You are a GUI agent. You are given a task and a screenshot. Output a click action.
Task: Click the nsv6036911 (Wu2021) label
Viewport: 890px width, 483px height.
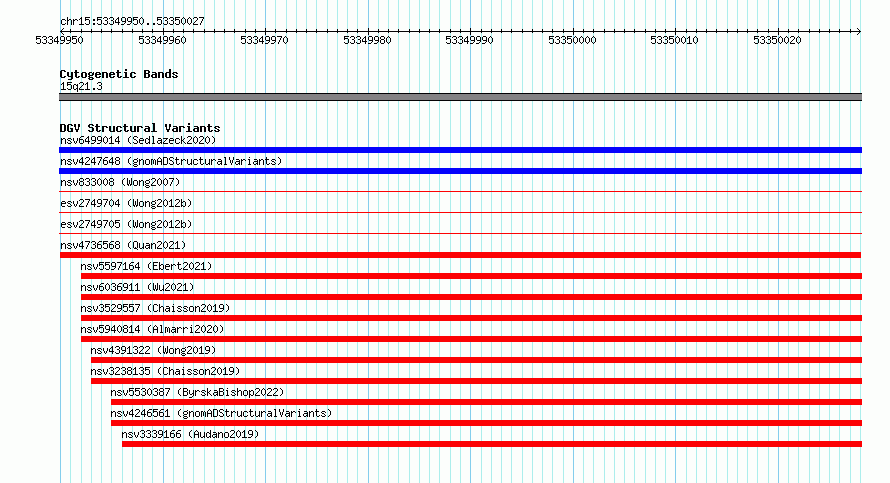pos(137,287)
